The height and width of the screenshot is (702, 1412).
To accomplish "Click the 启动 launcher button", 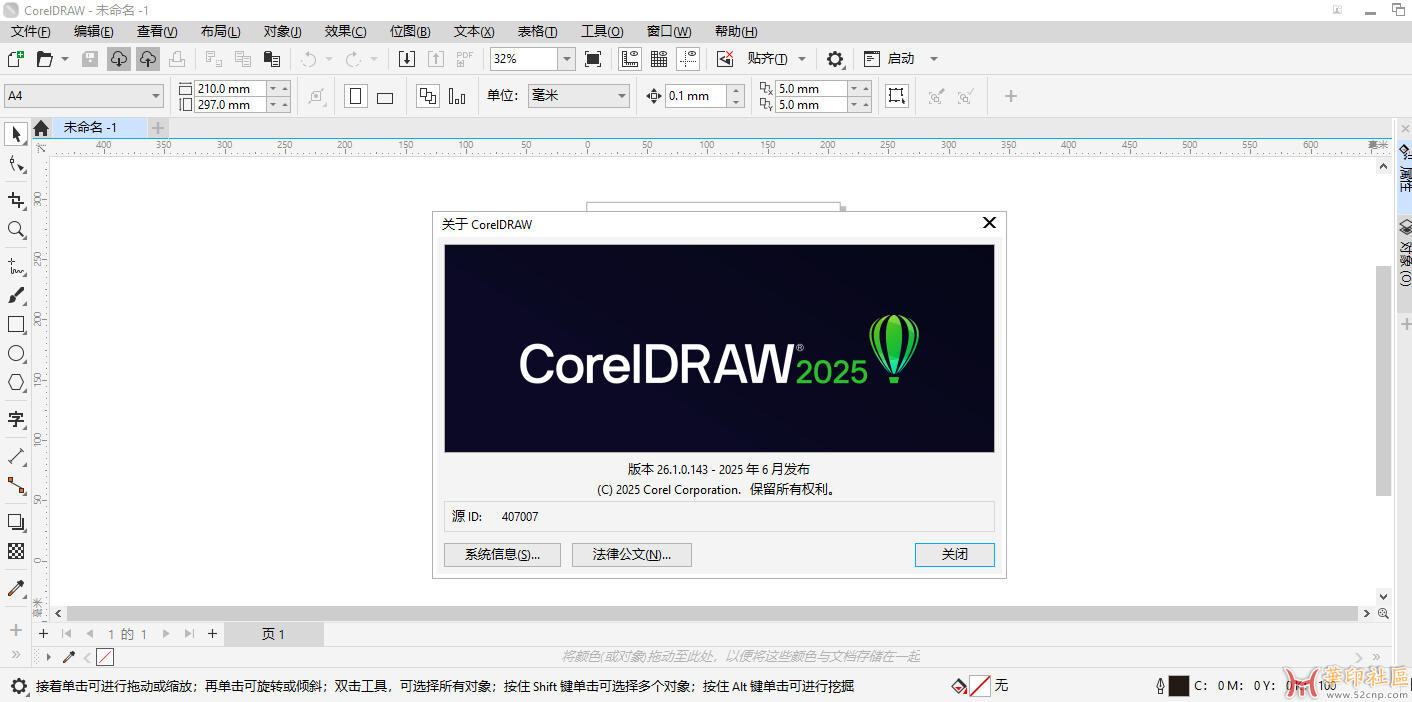I will pyautogui.click(x=890, y=59).
